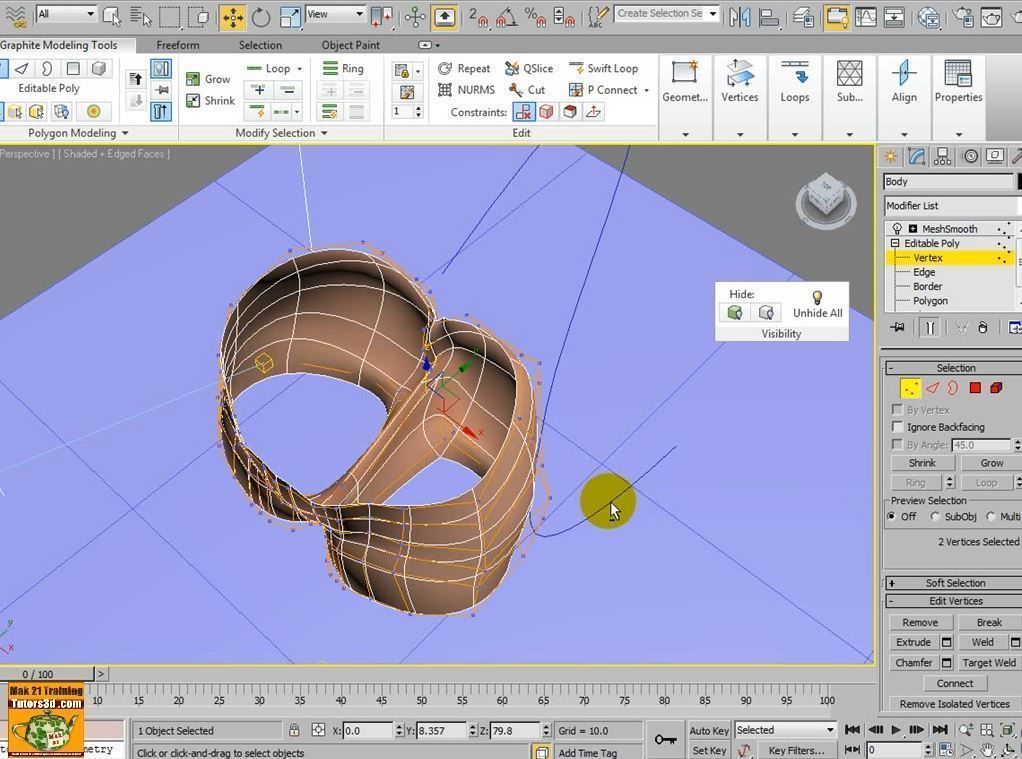Collapse the Editable Poly tree node
The height and width of the screenshot is (759, 1022).
pos(895,243)
